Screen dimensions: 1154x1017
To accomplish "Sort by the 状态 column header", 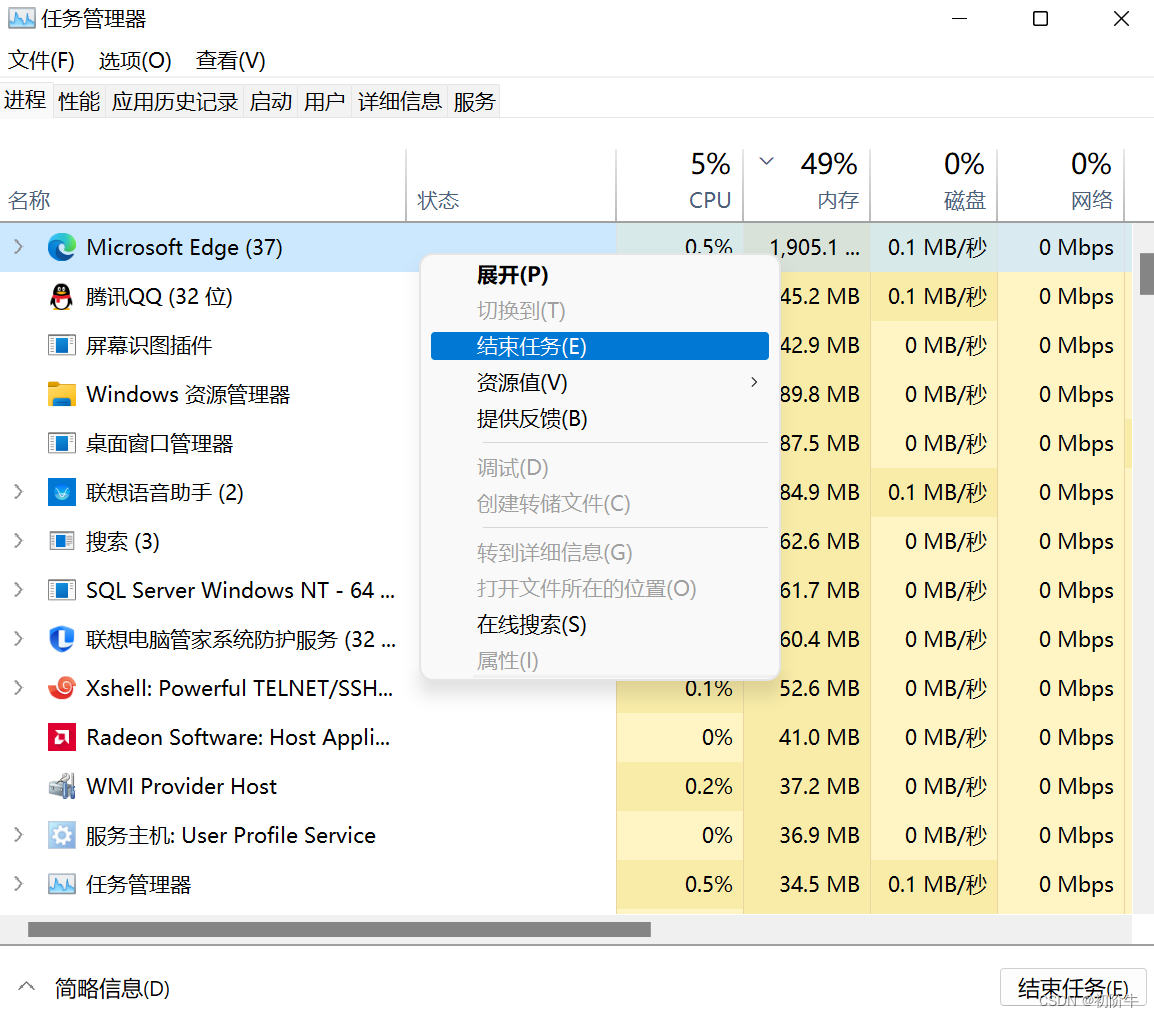I will click(x=511, y=185).
